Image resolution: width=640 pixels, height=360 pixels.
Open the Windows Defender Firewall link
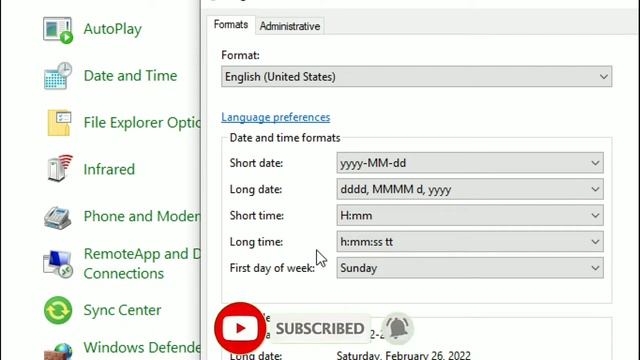[x=142, y=347]
